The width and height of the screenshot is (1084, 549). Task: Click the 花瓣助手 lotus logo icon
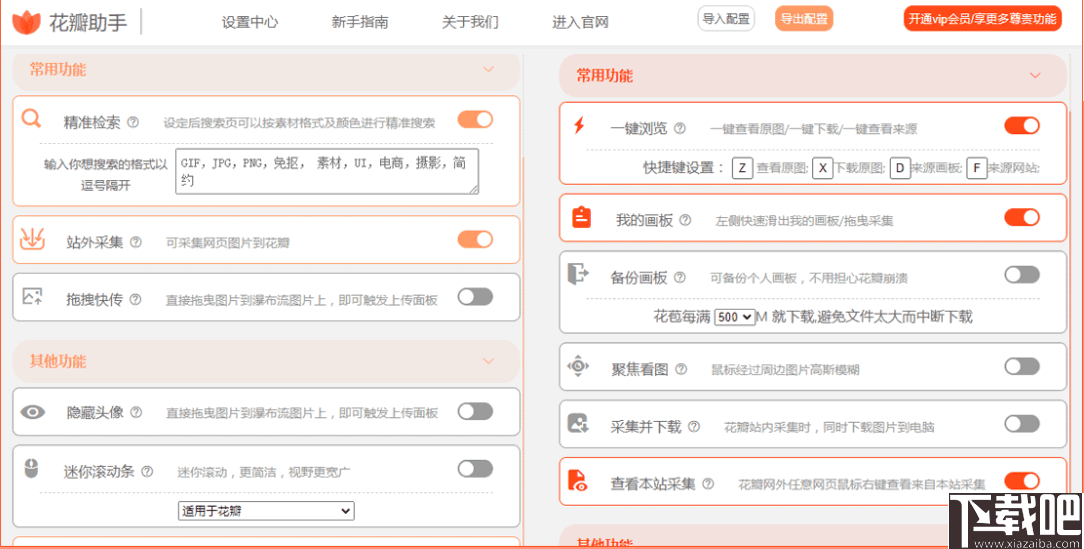coord(27,23)
